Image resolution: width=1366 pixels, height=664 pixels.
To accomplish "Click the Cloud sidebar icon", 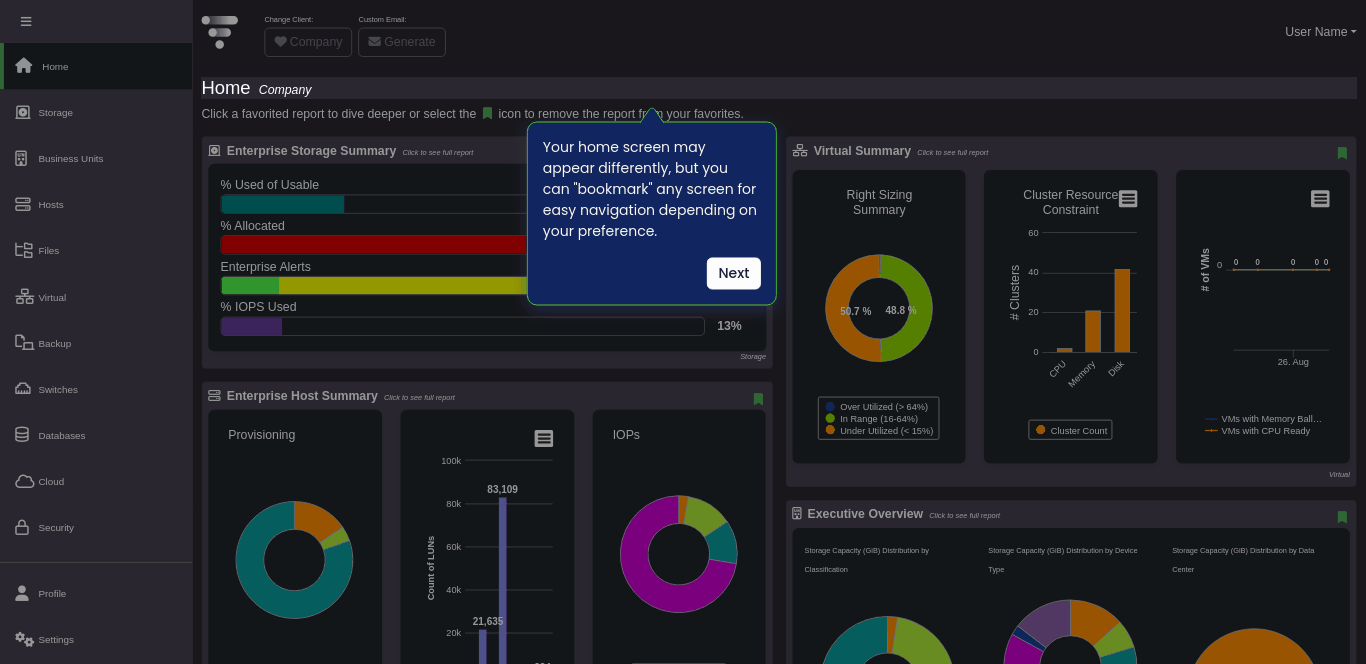I will coord(24,481).
